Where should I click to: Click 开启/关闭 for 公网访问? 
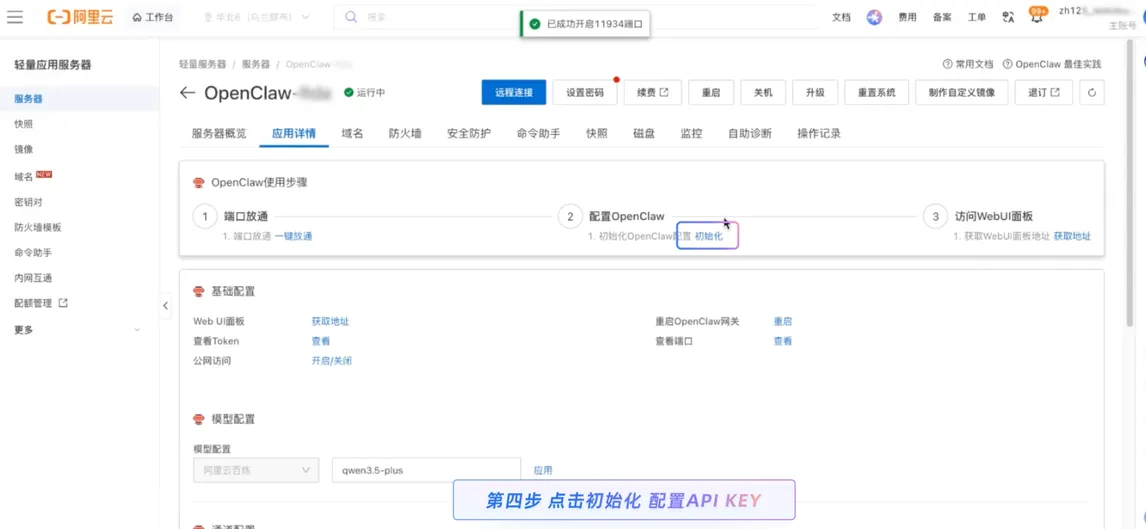tap(332, 361)
